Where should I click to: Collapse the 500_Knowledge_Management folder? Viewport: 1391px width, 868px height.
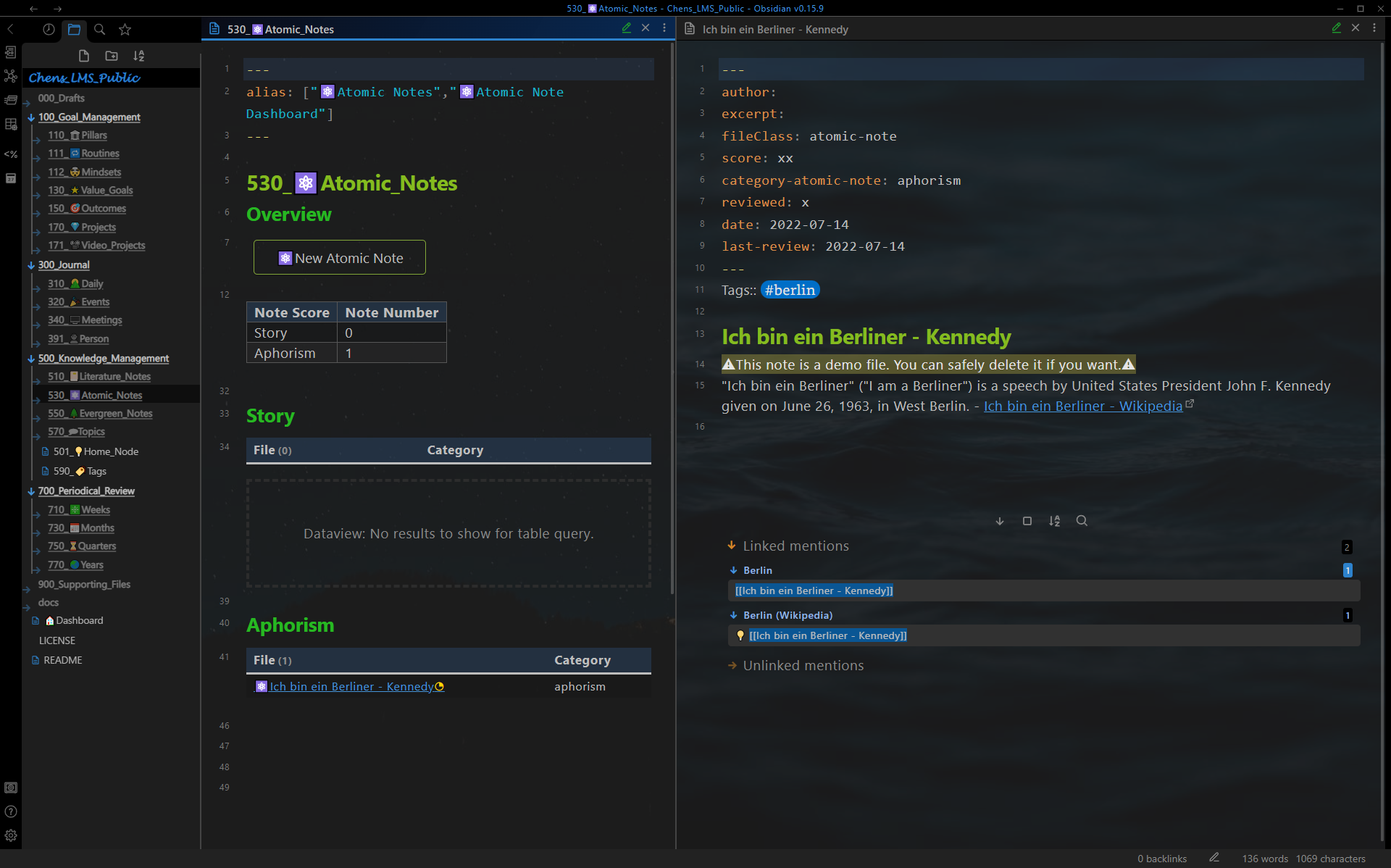pyautogui.click(x=31, y=359)
